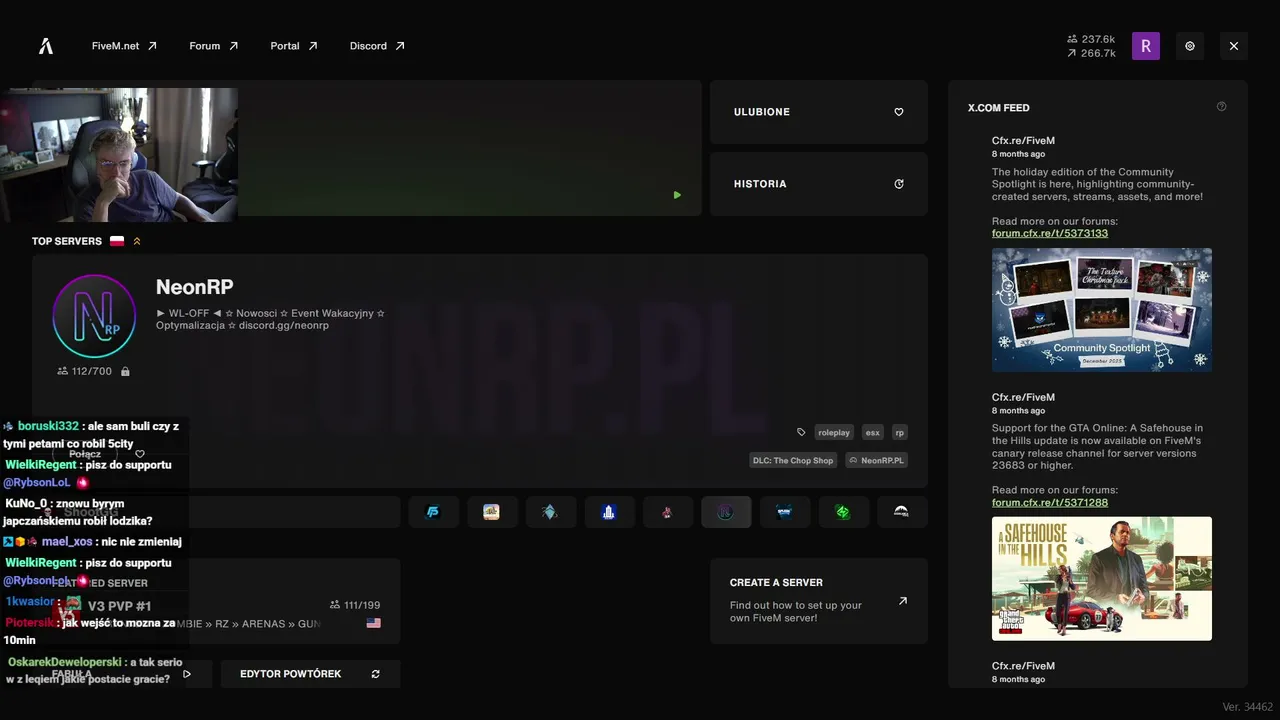Screen dimensions: 1280x720
Task: Click the Safehouse in the Hills post text
Action: (1098, 447)
